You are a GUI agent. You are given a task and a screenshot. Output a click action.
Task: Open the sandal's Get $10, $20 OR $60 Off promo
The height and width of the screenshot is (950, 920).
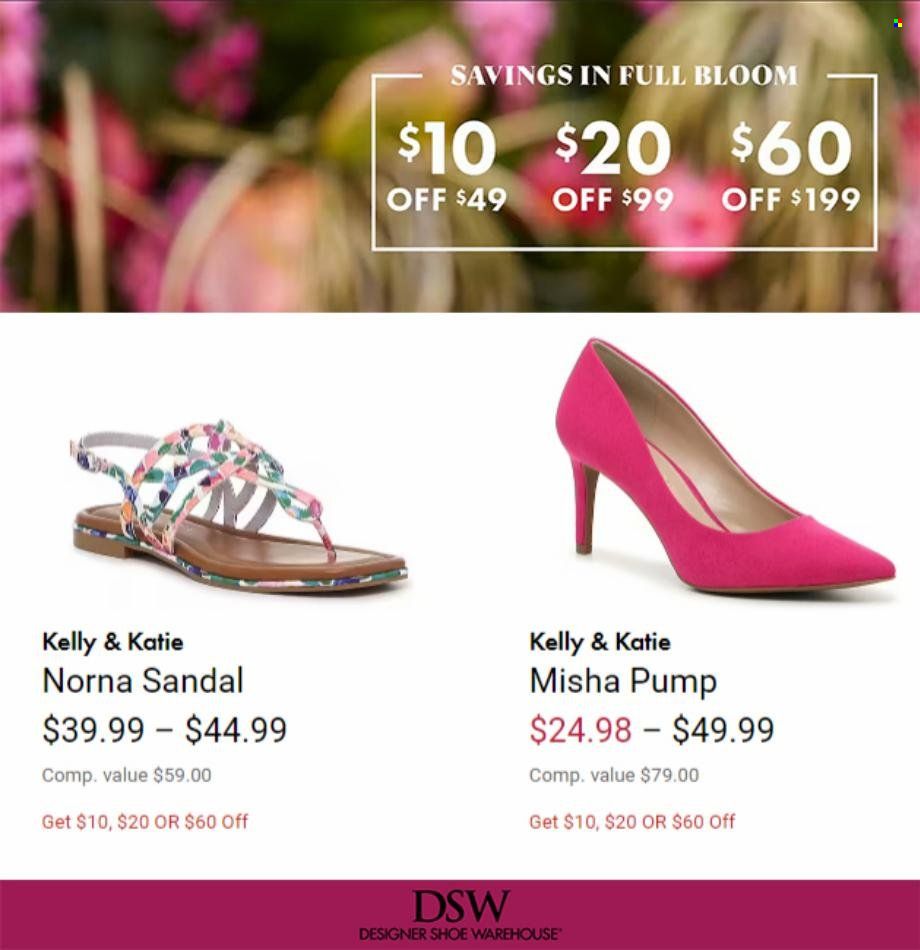145,822
